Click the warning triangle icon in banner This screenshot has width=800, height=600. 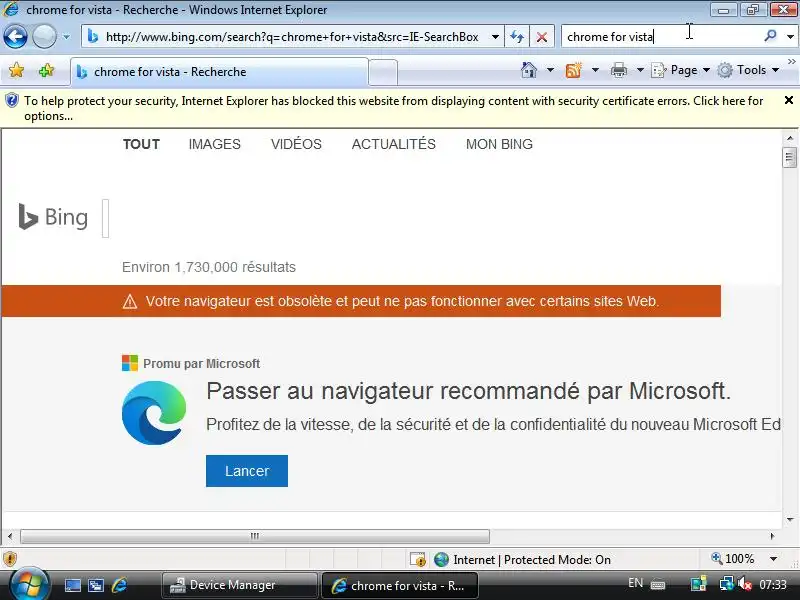pyautogui.click(x=130, y=302)
